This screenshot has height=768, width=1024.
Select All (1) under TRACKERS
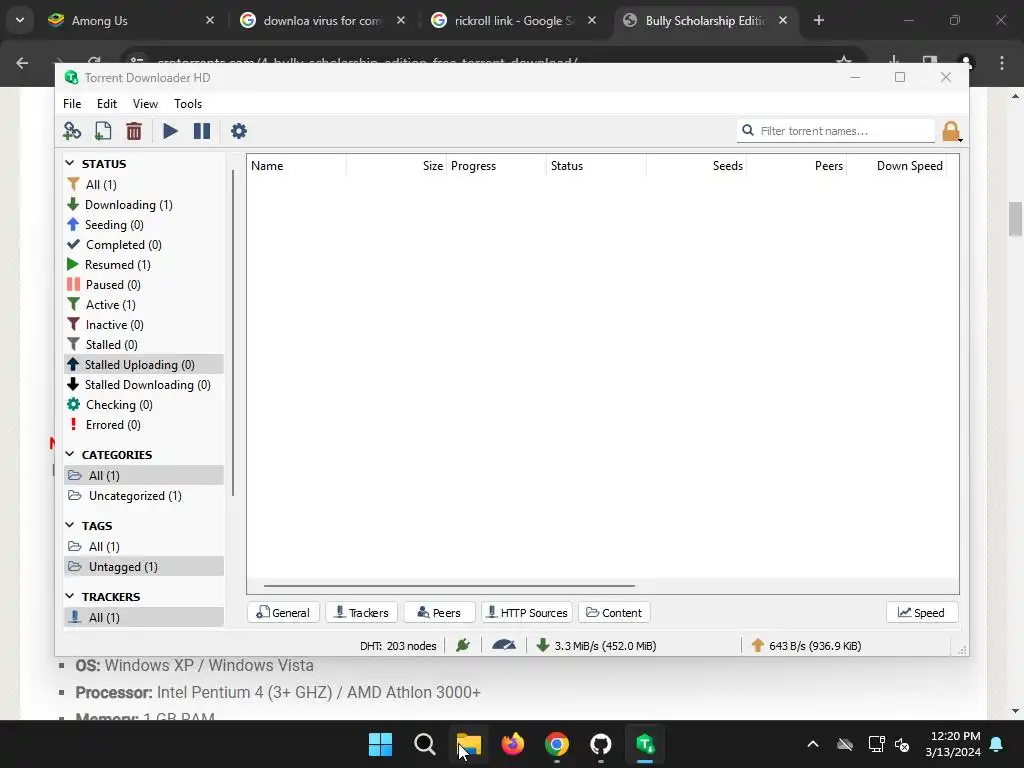coord(144,617)
